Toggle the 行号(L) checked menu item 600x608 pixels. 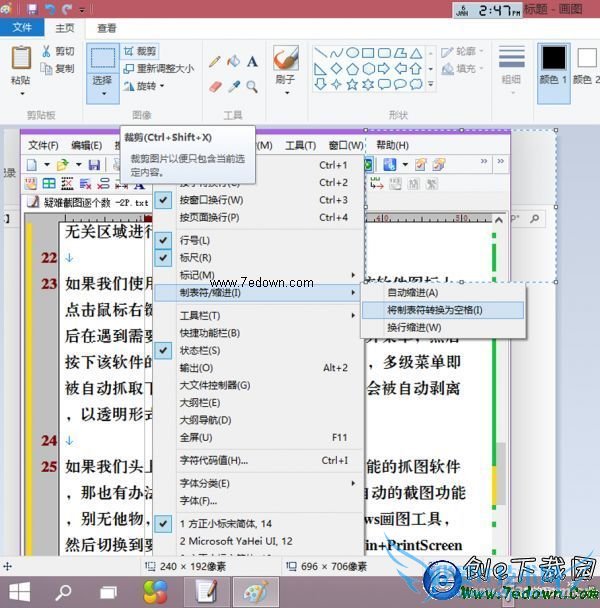[x=193, y=240]
